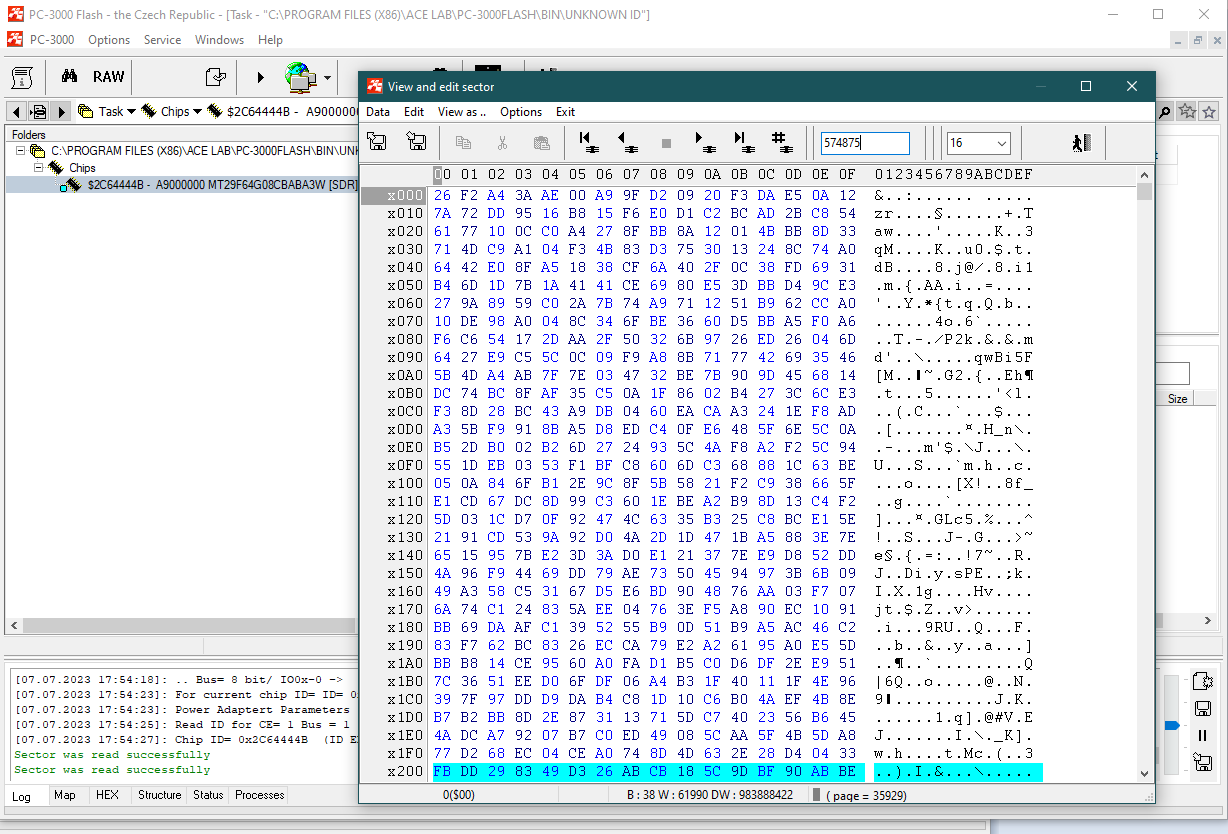
Task: Expand the Task breadcrumb dropdown
Action: [132, 112]
